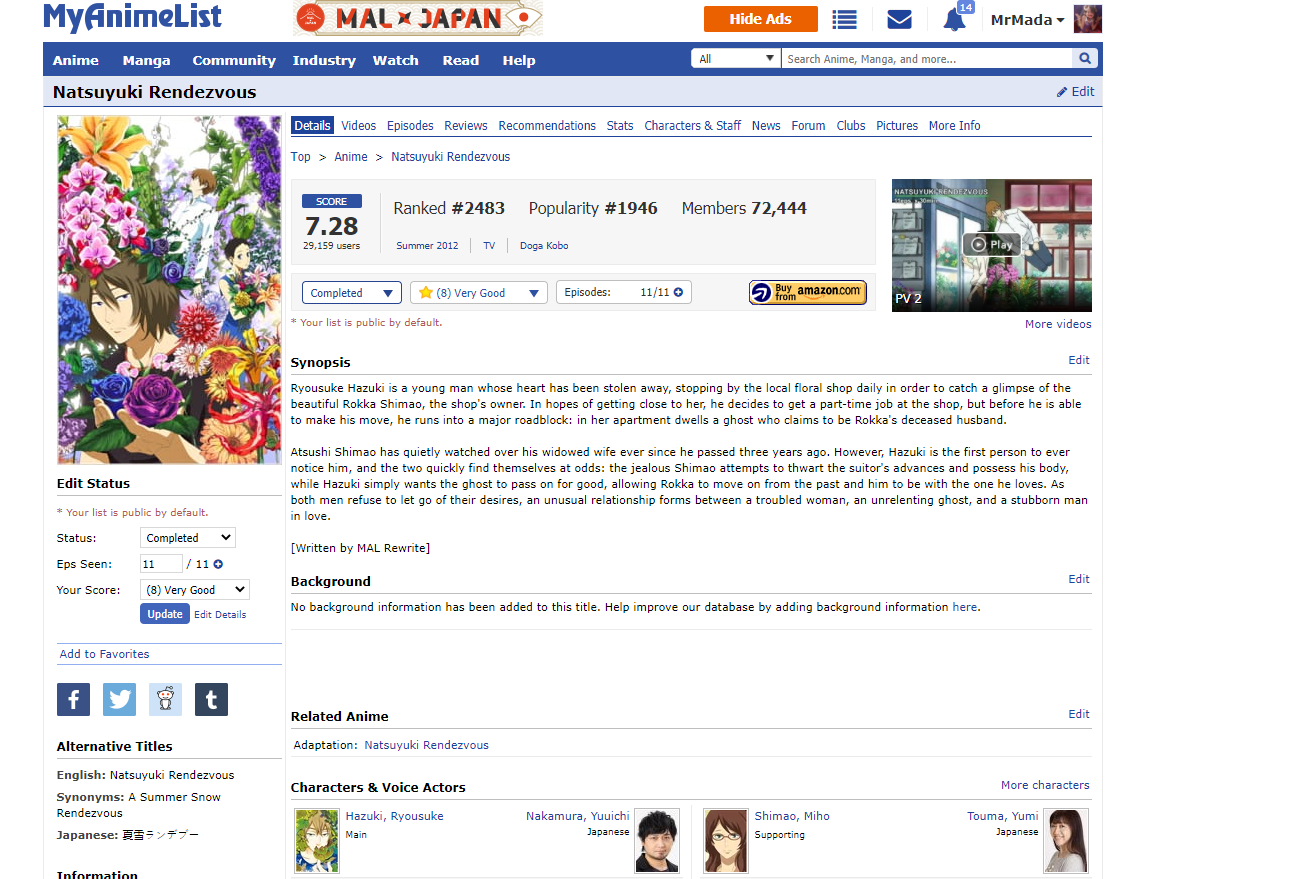Click the Hide Ads button
Image resolution: width=1311 pixels, height=879 pixels.
pos(761,19)
